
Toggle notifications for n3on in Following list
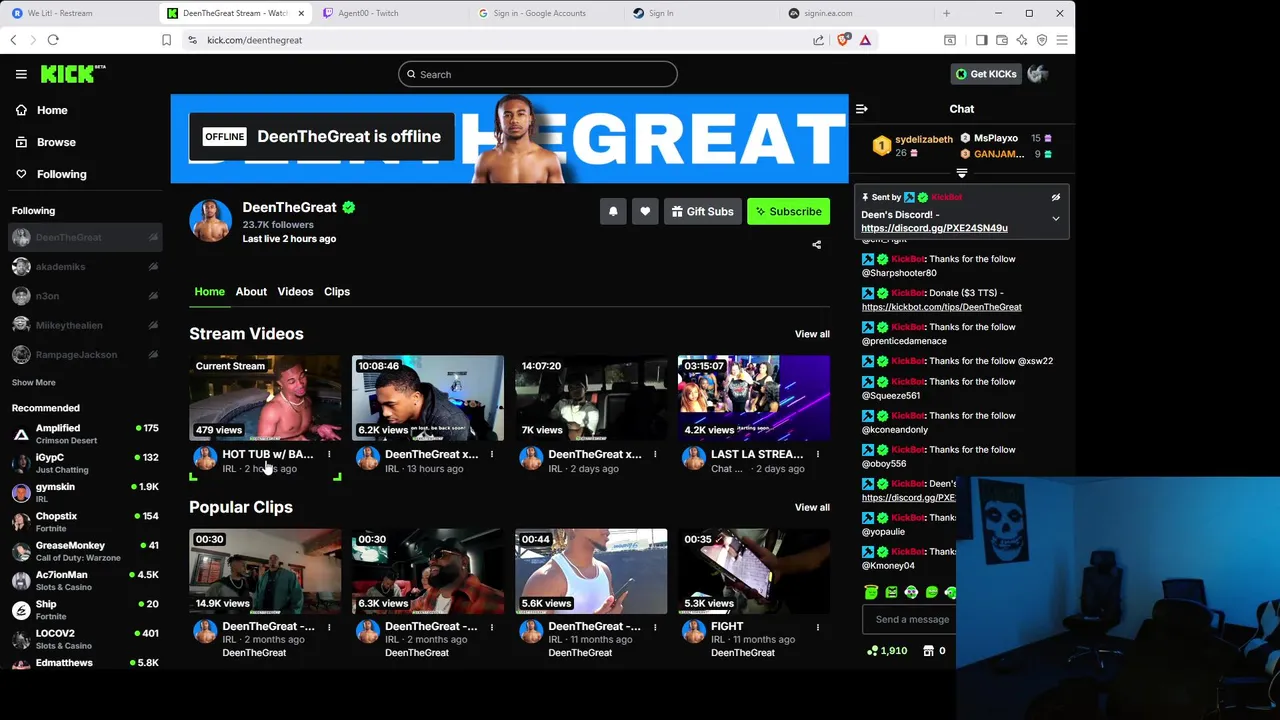153,296
